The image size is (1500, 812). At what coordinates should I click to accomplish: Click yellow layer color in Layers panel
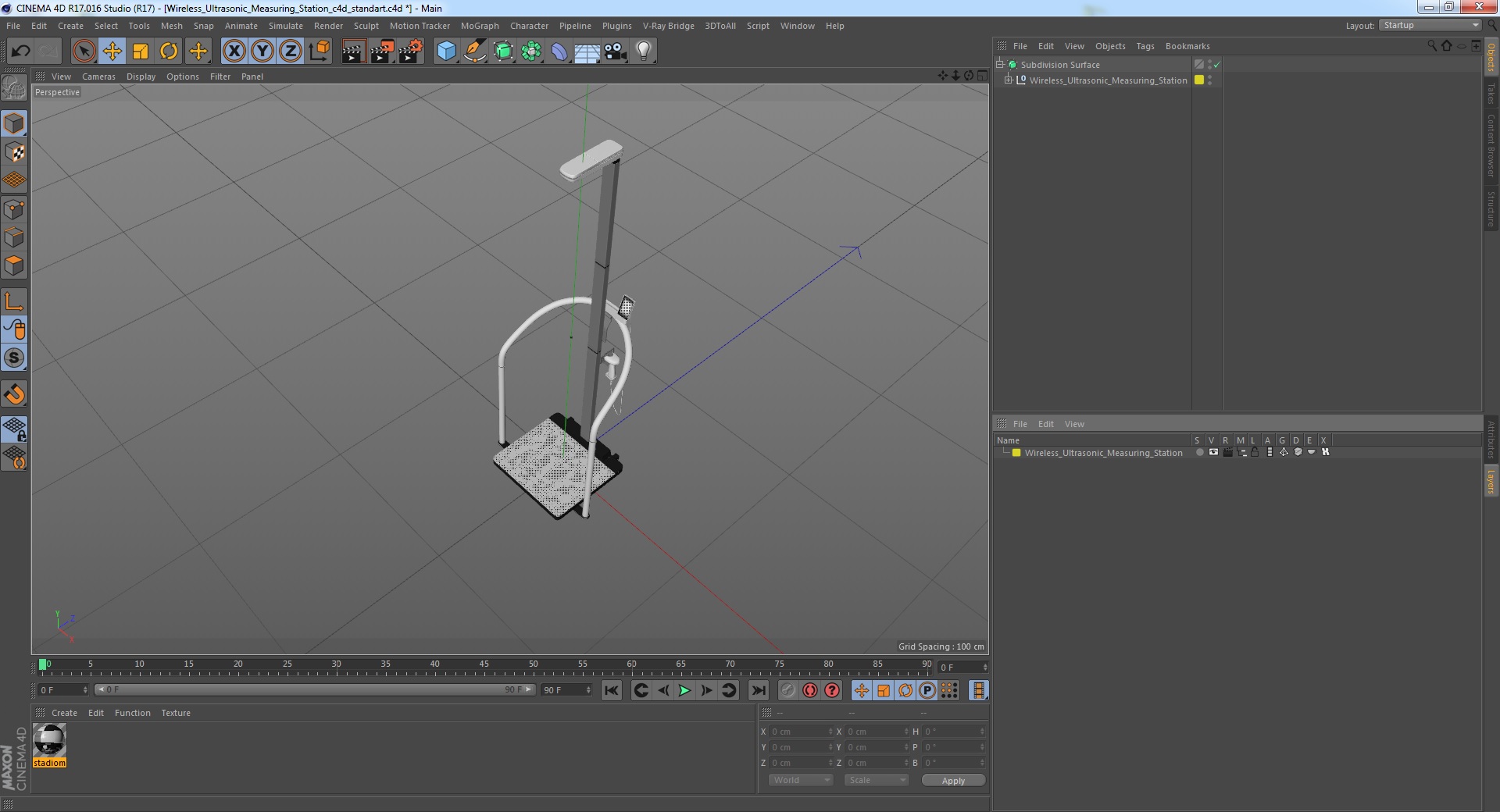coord(1016,453)
